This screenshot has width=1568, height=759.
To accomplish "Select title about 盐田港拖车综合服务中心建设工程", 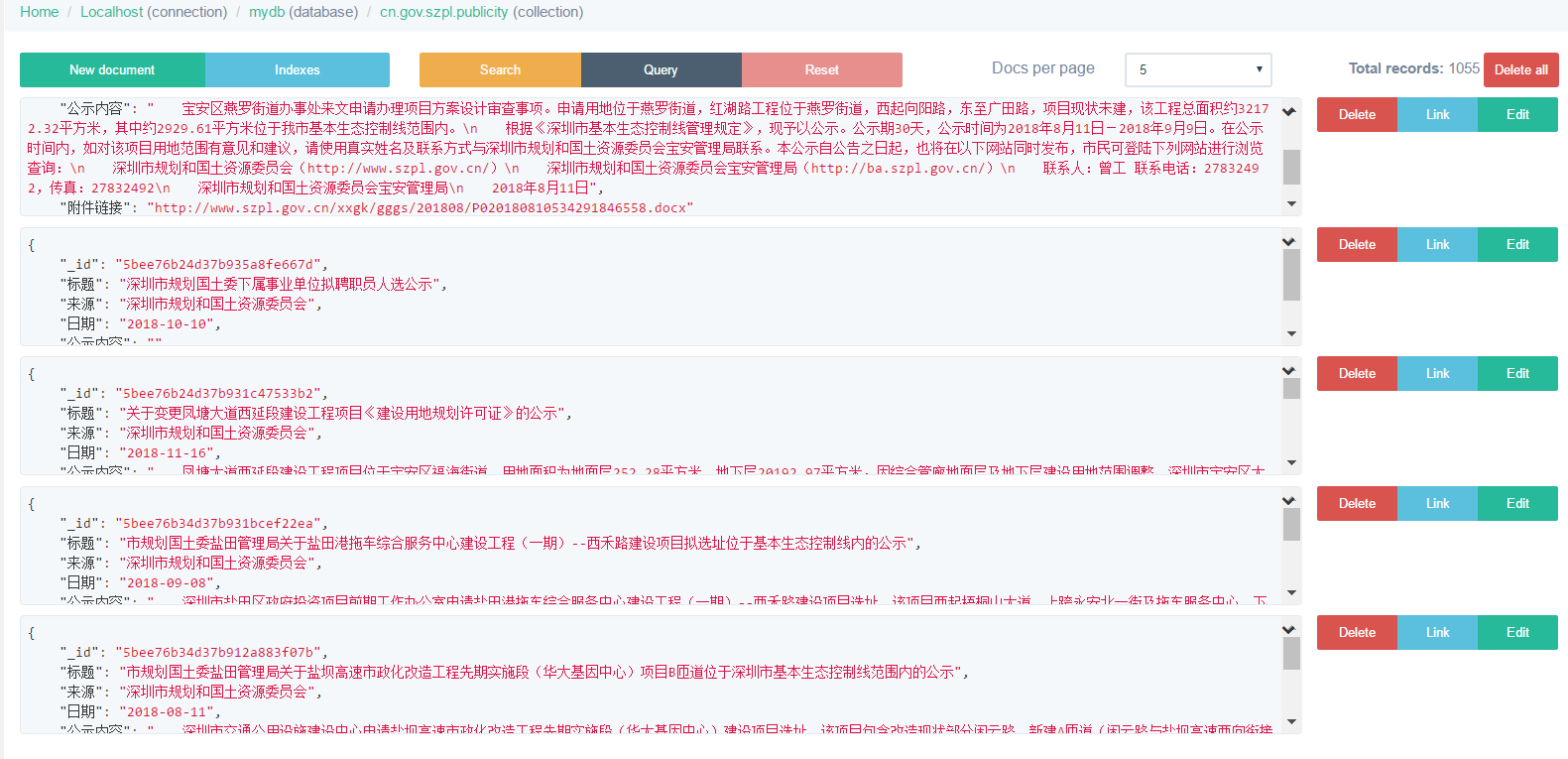I will [517, 543].
